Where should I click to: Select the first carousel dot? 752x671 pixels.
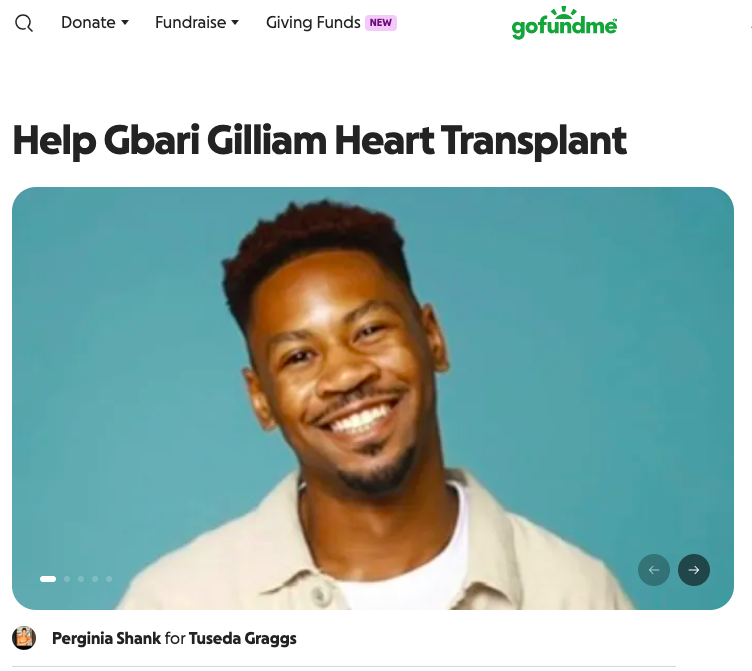(x=48, y=579)
